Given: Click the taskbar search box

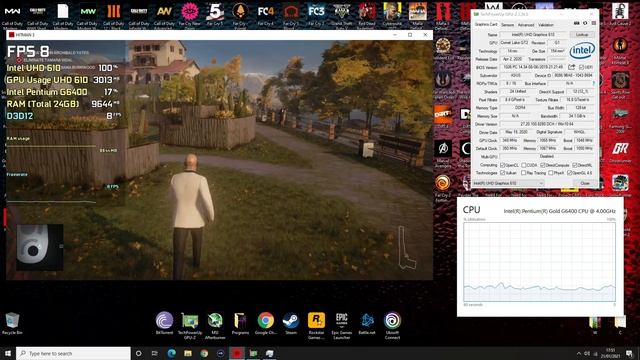Looking at the screenshot, I should tap(73, 353).
